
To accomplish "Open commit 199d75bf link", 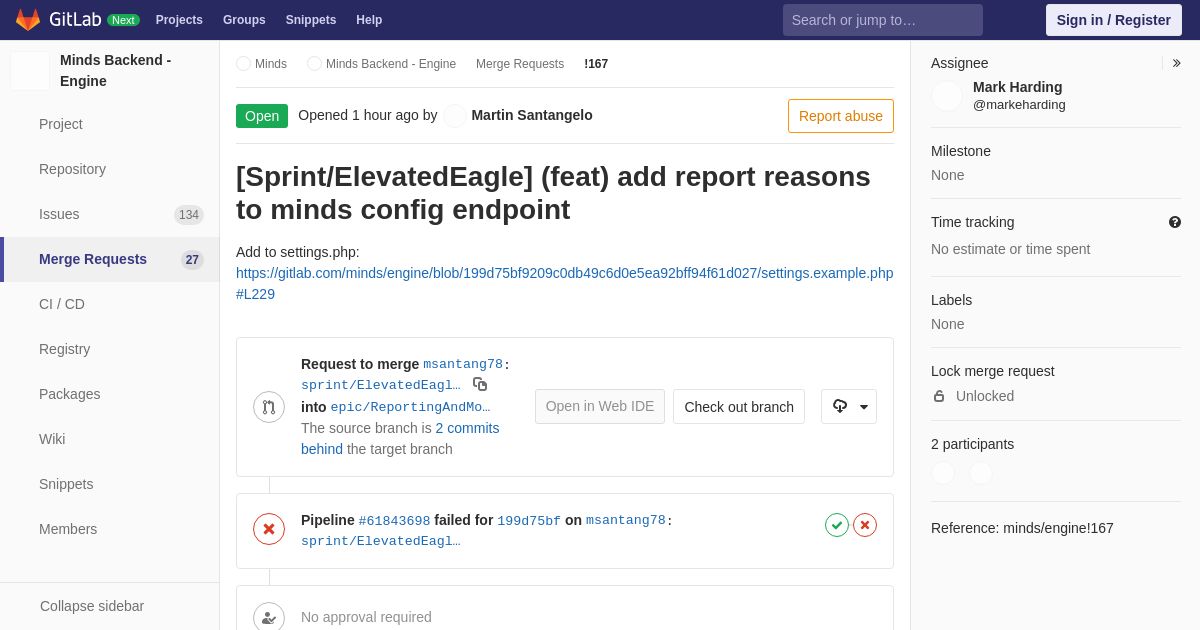I will pos(529,521).
